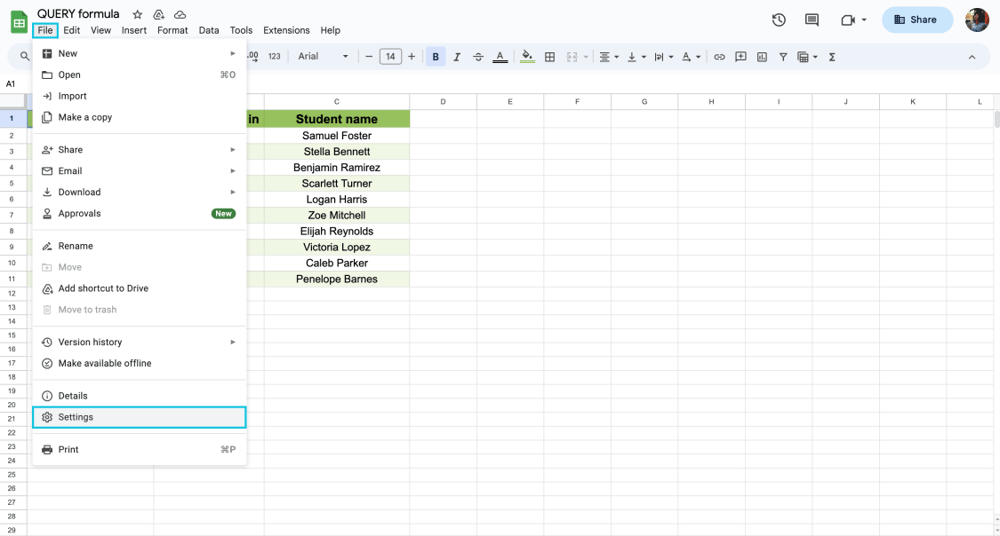Screen dimensions: 1000x536
Task: Star the QUERY formula document
Action: pyautogui.click(x=137, y=15)
